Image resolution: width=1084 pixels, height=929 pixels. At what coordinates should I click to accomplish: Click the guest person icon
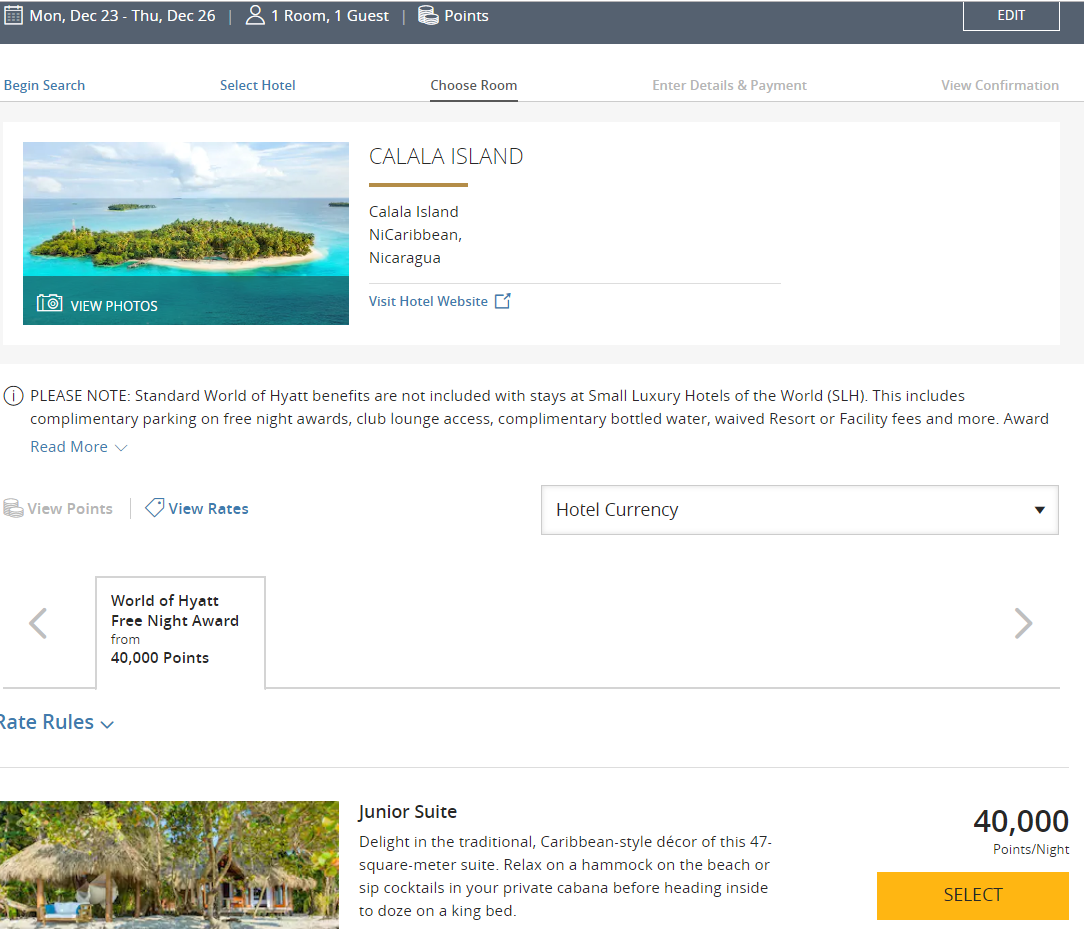click(255, 15)
